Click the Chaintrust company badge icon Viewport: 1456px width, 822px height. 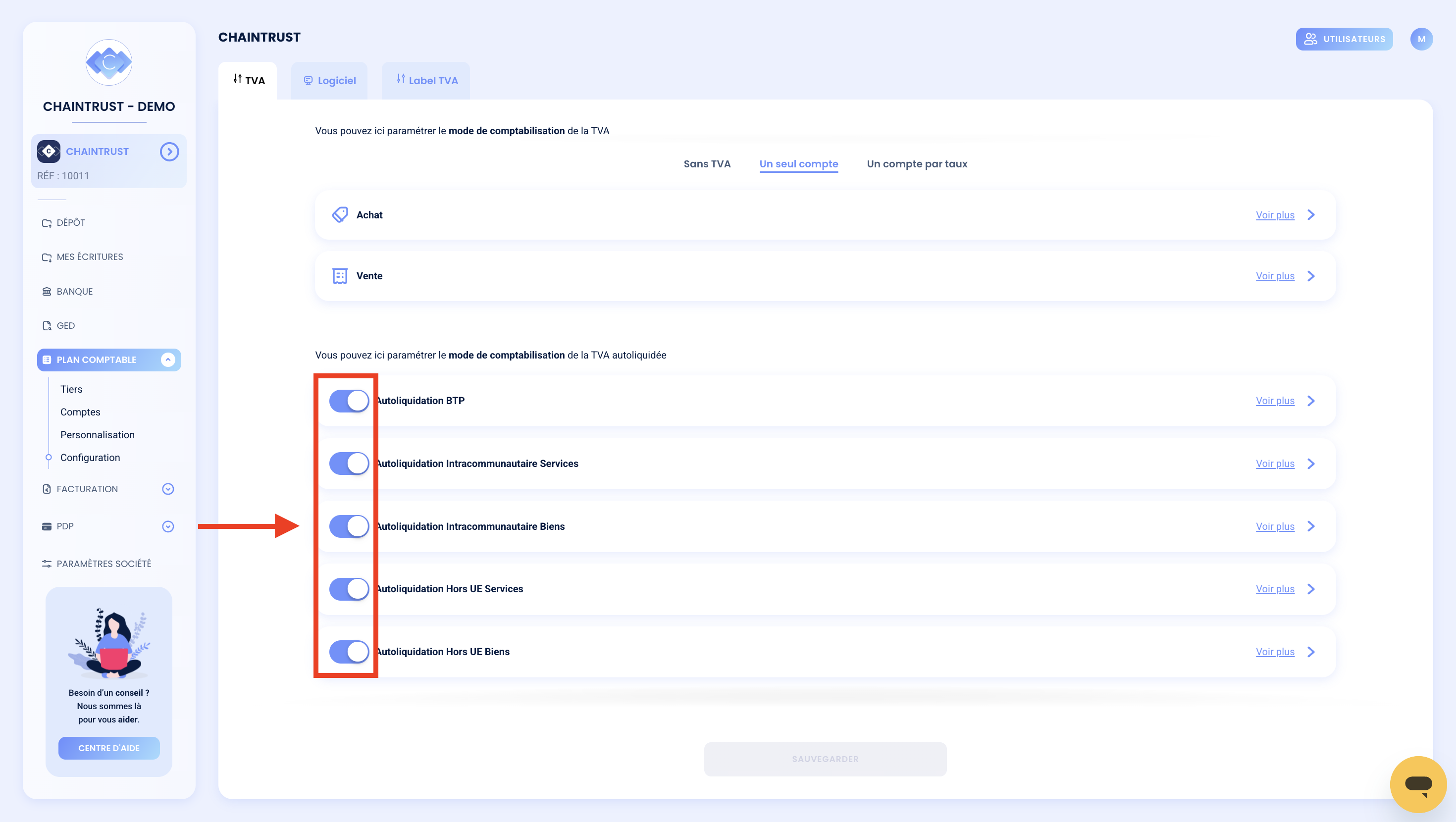point(49,152)
